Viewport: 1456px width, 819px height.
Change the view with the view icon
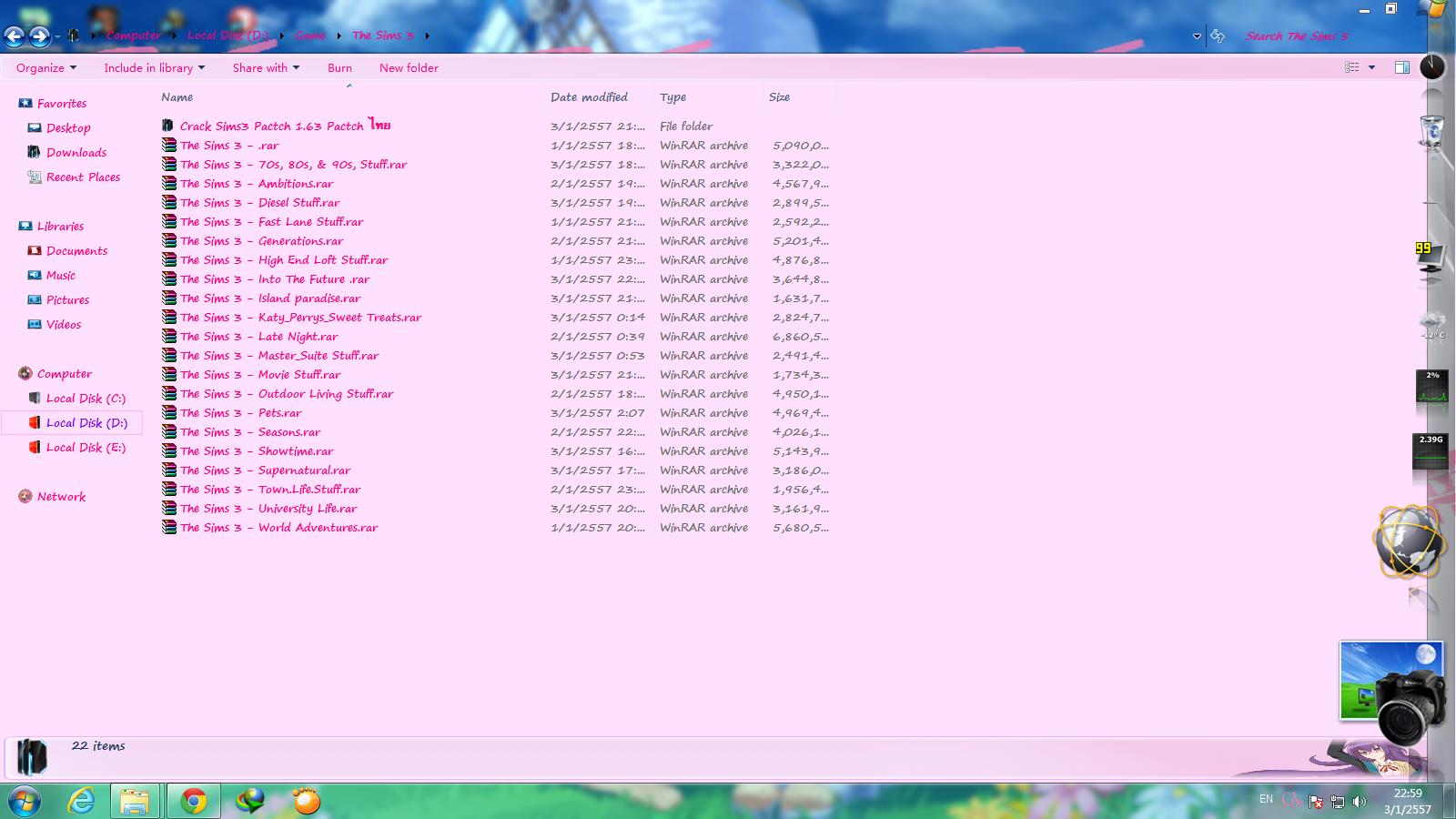click(x=1352, y=67)
